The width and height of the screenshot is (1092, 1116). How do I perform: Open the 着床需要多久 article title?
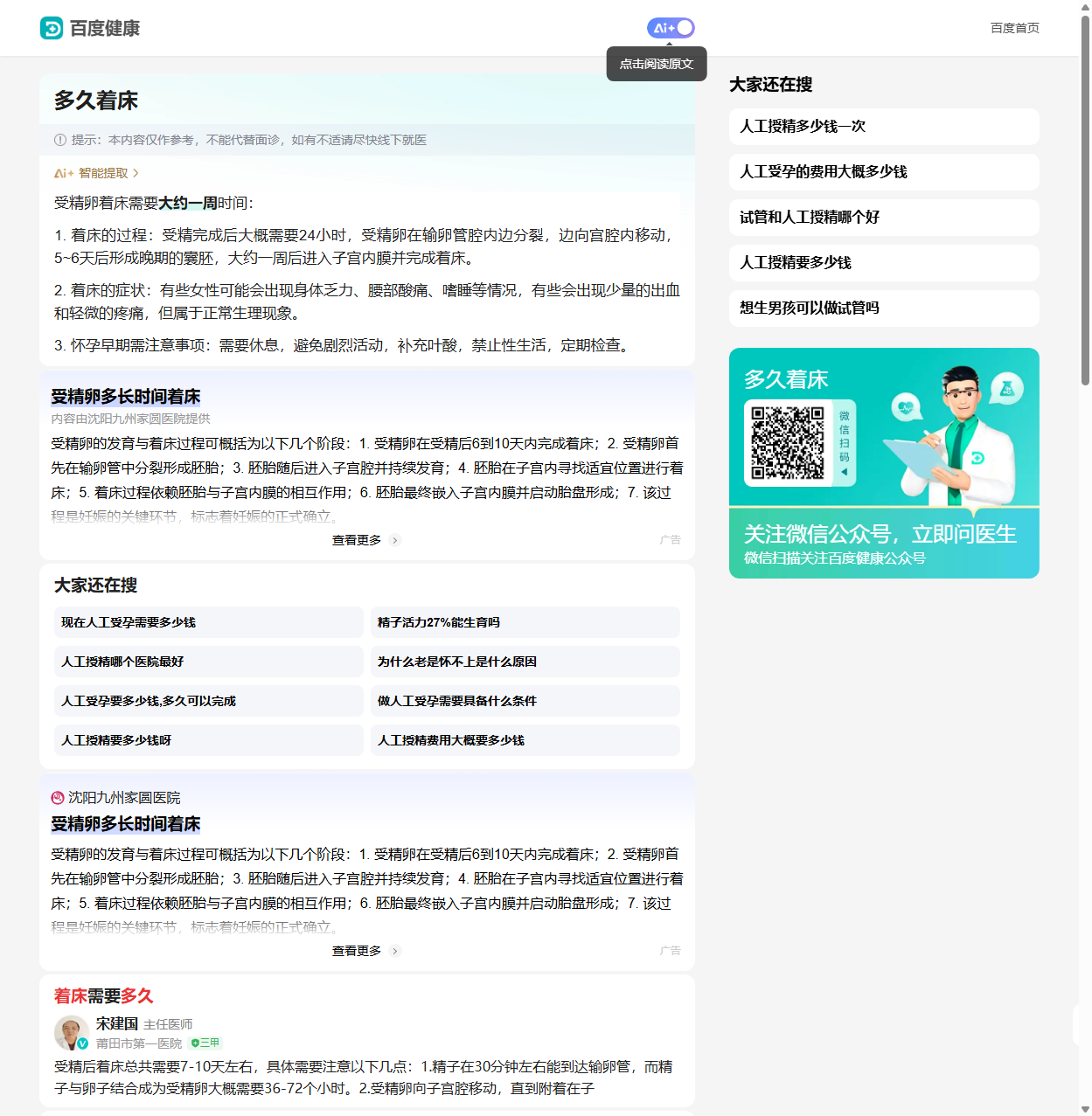104,996
